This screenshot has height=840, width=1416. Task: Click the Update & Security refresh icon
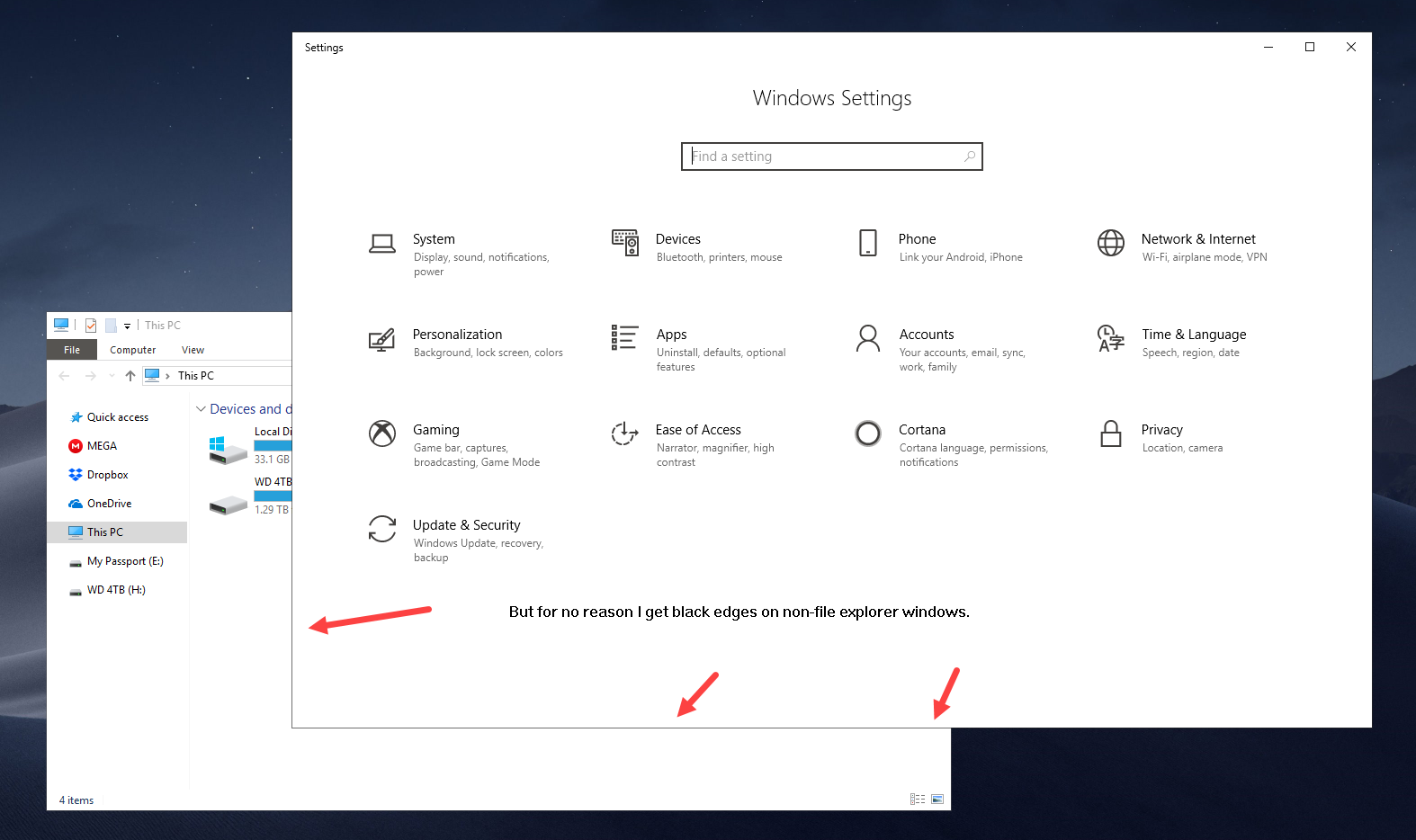click(382, 529)
